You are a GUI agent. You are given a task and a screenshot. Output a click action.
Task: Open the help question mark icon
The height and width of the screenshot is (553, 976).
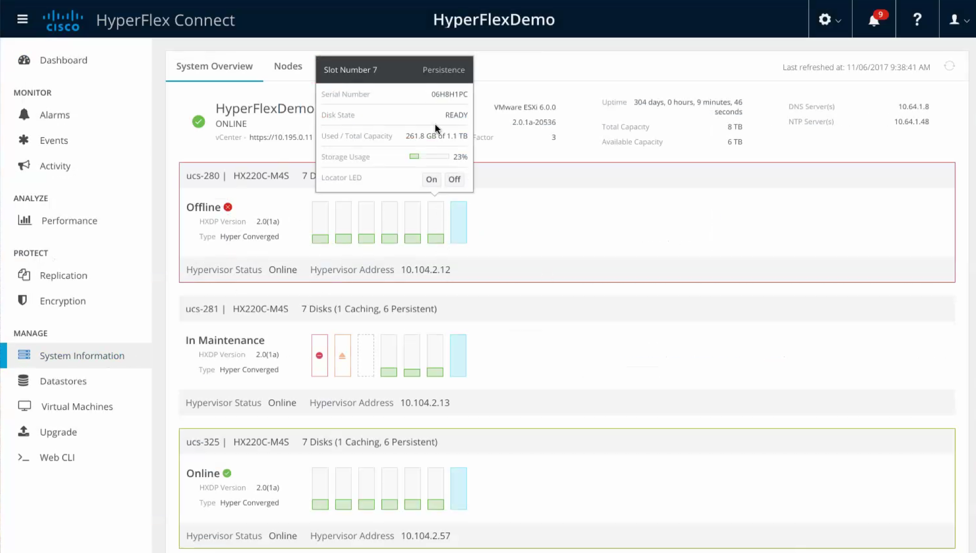917,19
